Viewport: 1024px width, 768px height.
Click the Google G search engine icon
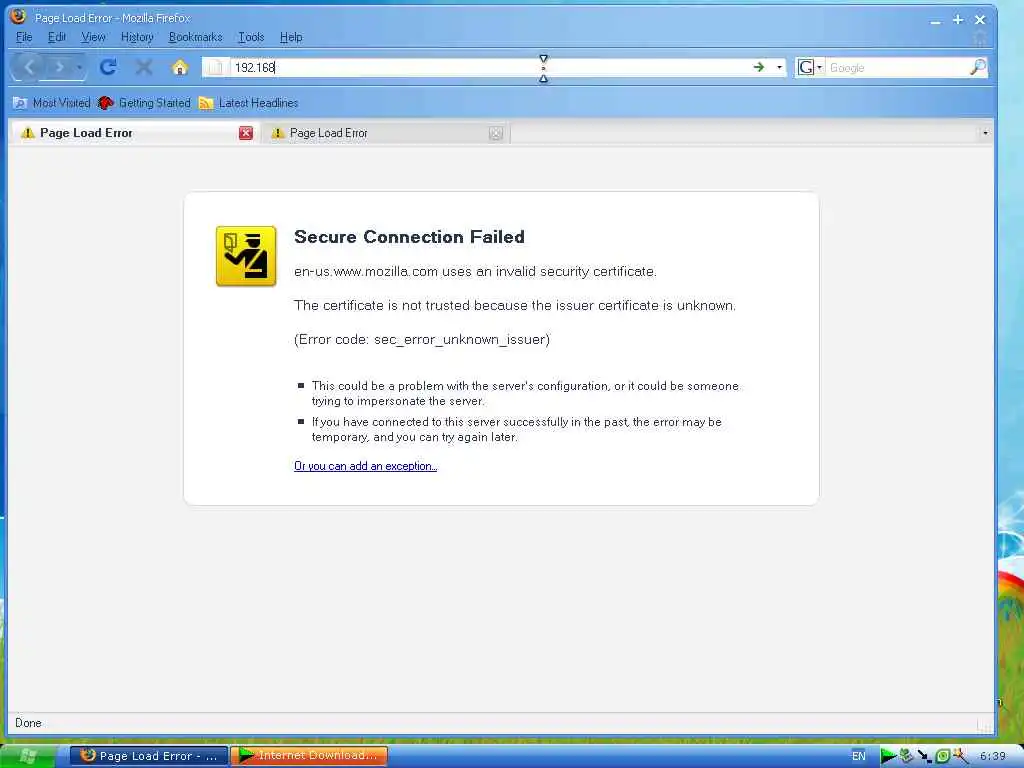(x=806, y=67)
